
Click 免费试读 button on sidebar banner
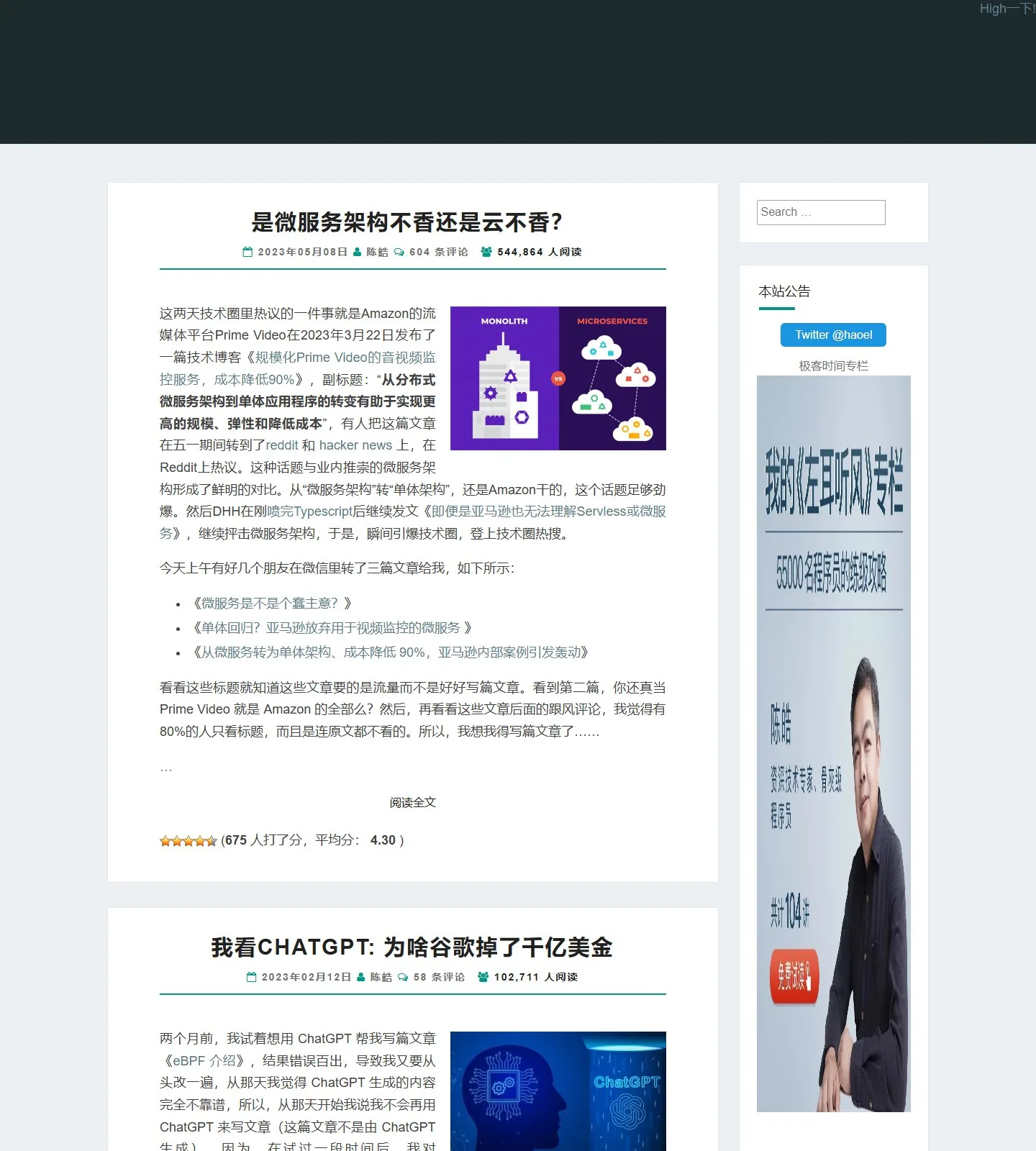794,976
